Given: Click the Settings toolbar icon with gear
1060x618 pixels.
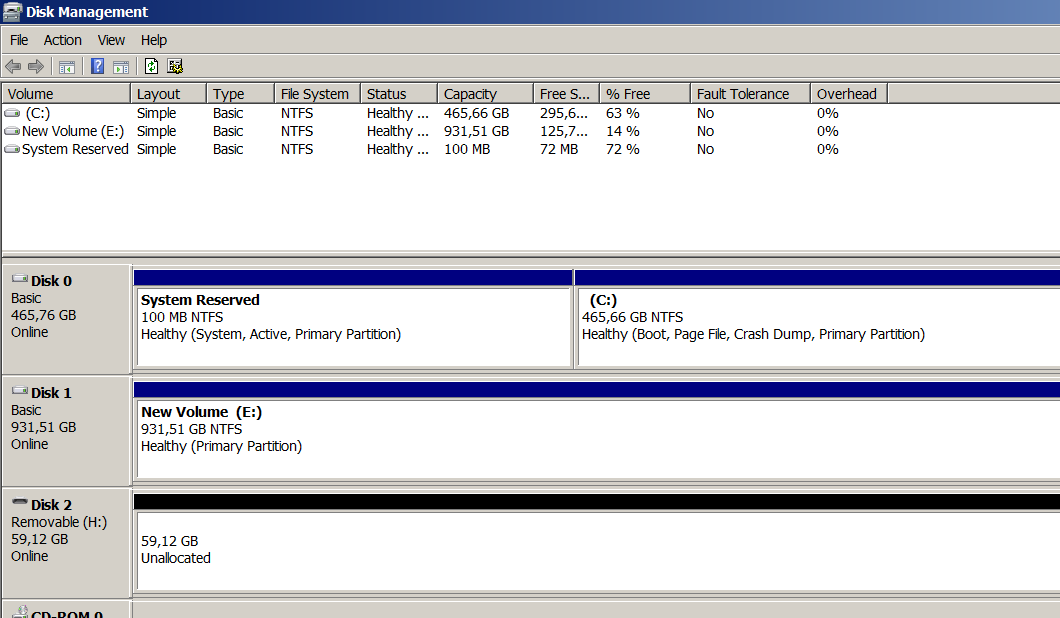Looking at the screenshot, I should (x=175, y=66).
